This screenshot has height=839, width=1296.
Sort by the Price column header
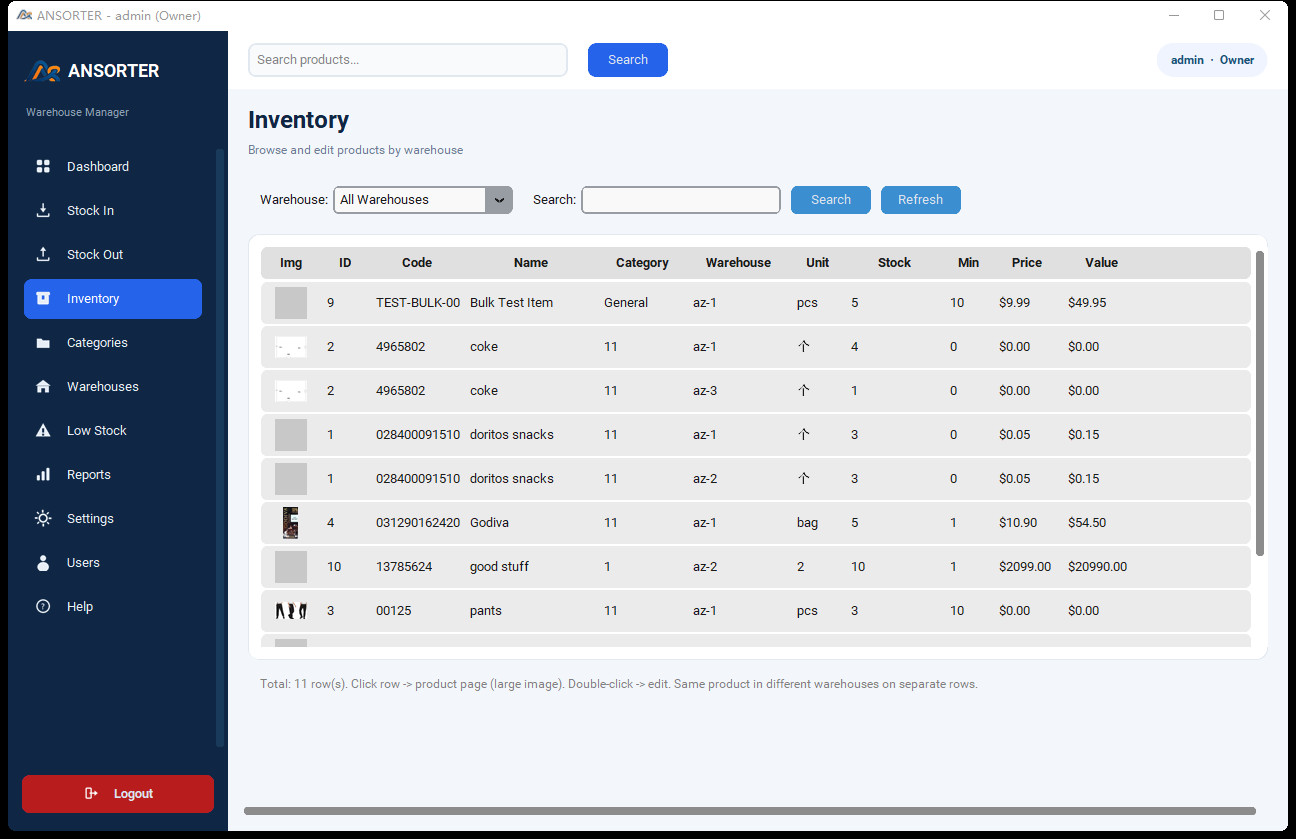tap(1027, 262)
